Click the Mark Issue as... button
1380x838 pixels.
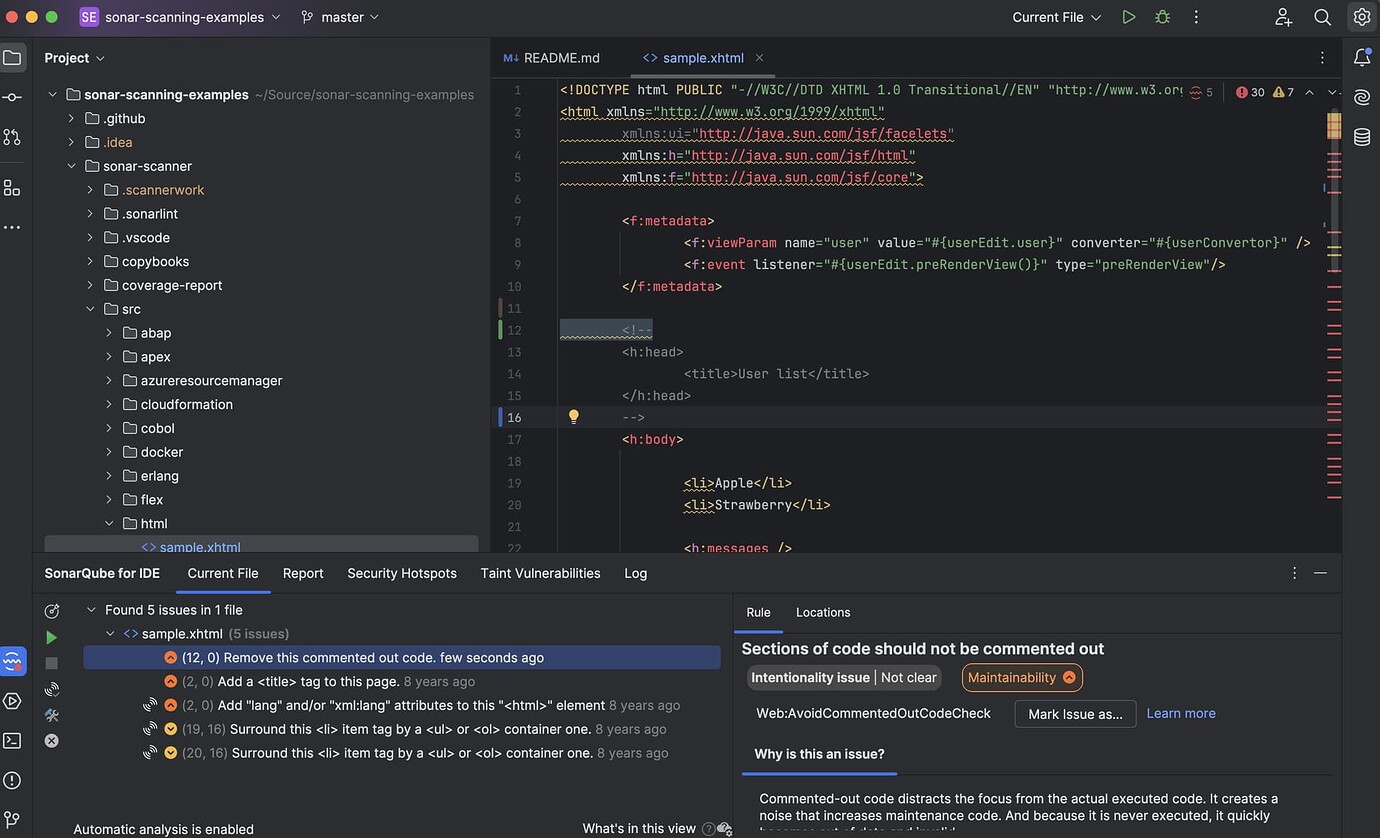click(1075, 713)
